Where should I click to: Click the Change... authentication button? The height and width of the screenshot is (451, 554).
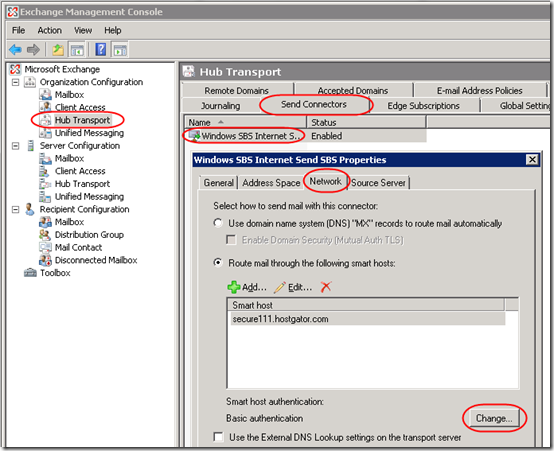494,418
